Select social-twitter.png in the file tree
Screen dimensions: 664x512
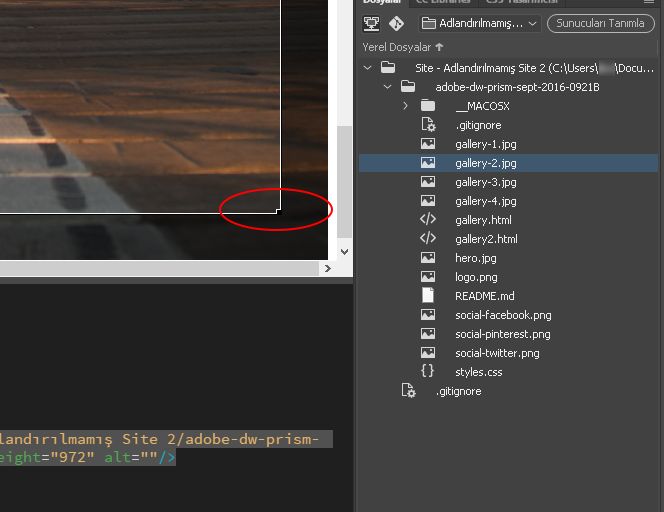497,353
